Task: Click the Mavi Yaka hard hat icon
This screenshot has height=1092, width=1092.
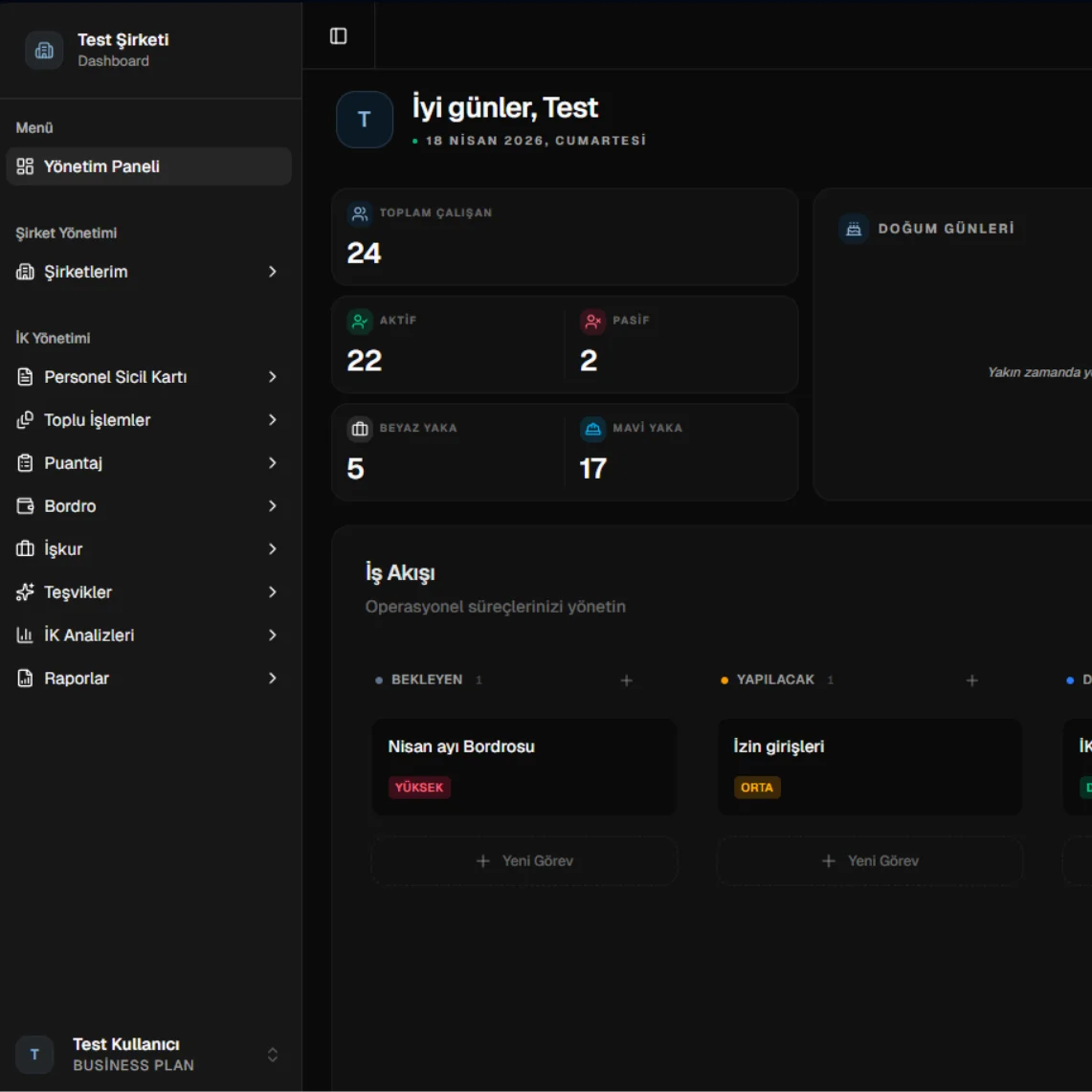Action: pos(592,429)
